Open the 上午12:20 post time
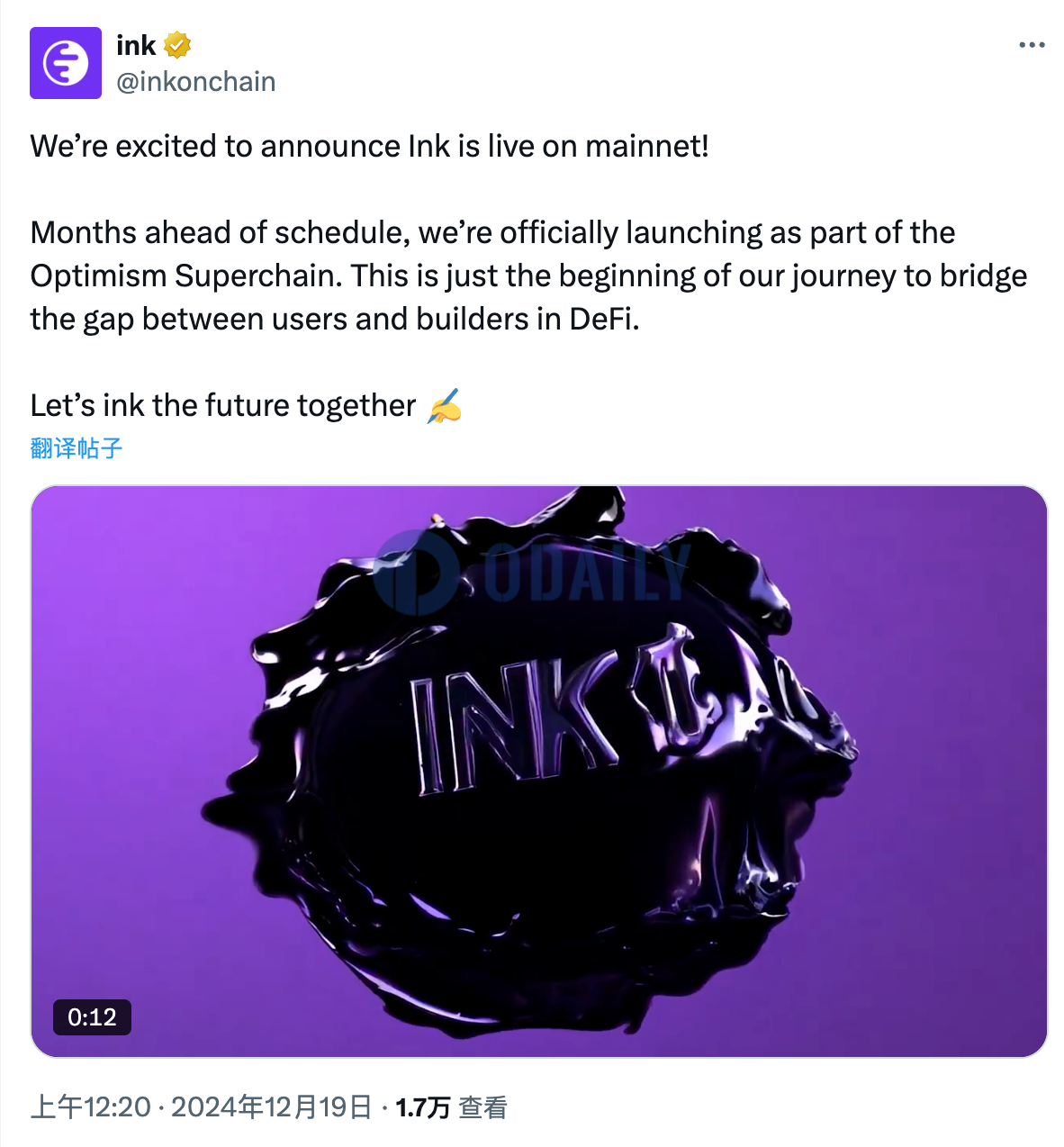 [x=90, y=1106]
